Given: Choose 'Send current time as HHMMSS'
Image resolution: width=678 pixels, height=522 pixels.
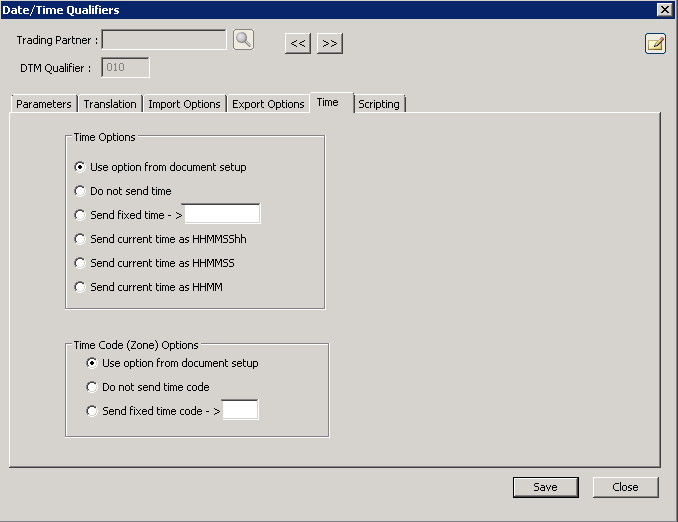Looking at the screenshot, I should point(81,263).
